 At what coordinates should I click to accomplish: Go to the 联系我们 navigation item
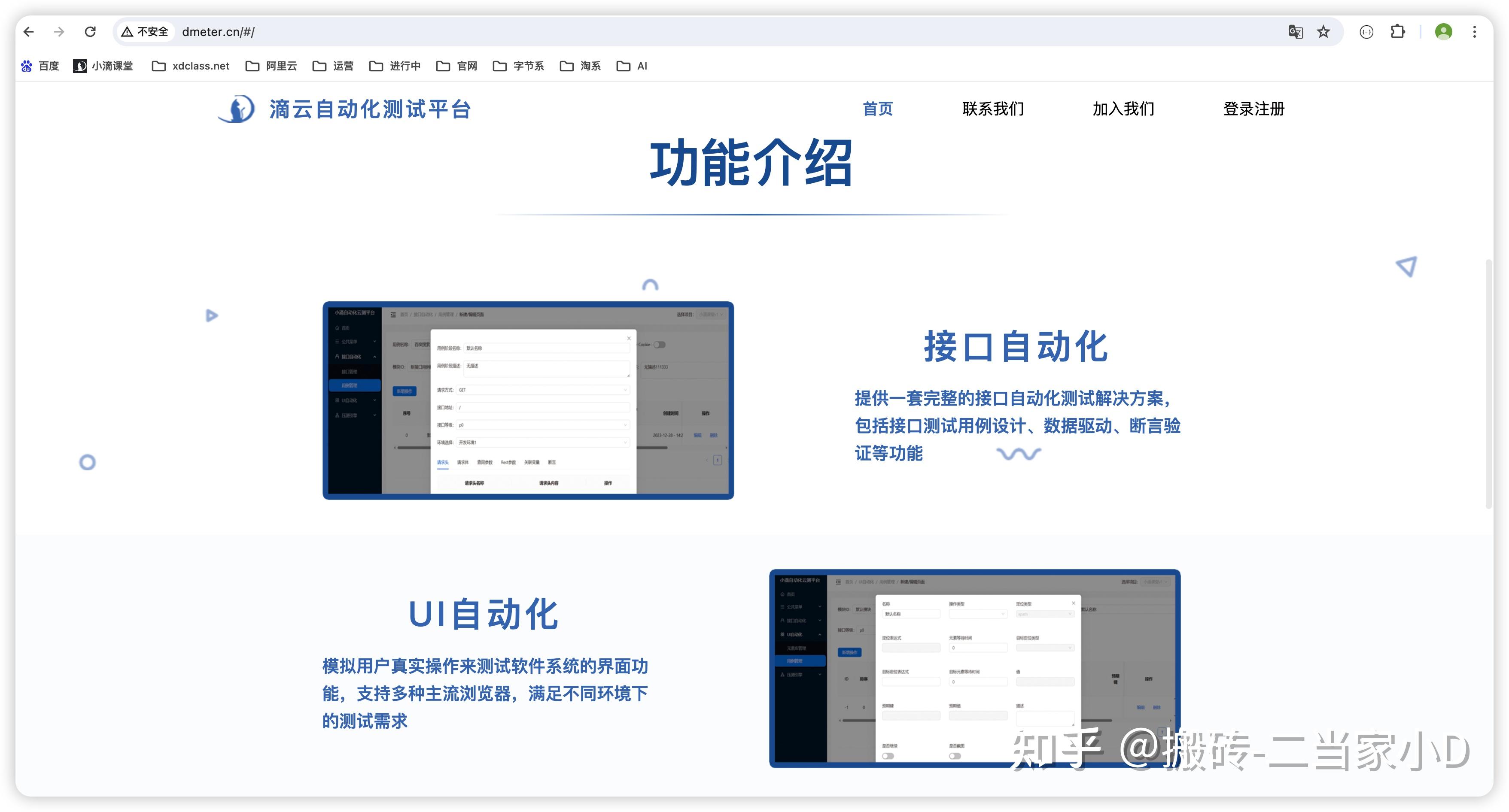coord(993,109)
